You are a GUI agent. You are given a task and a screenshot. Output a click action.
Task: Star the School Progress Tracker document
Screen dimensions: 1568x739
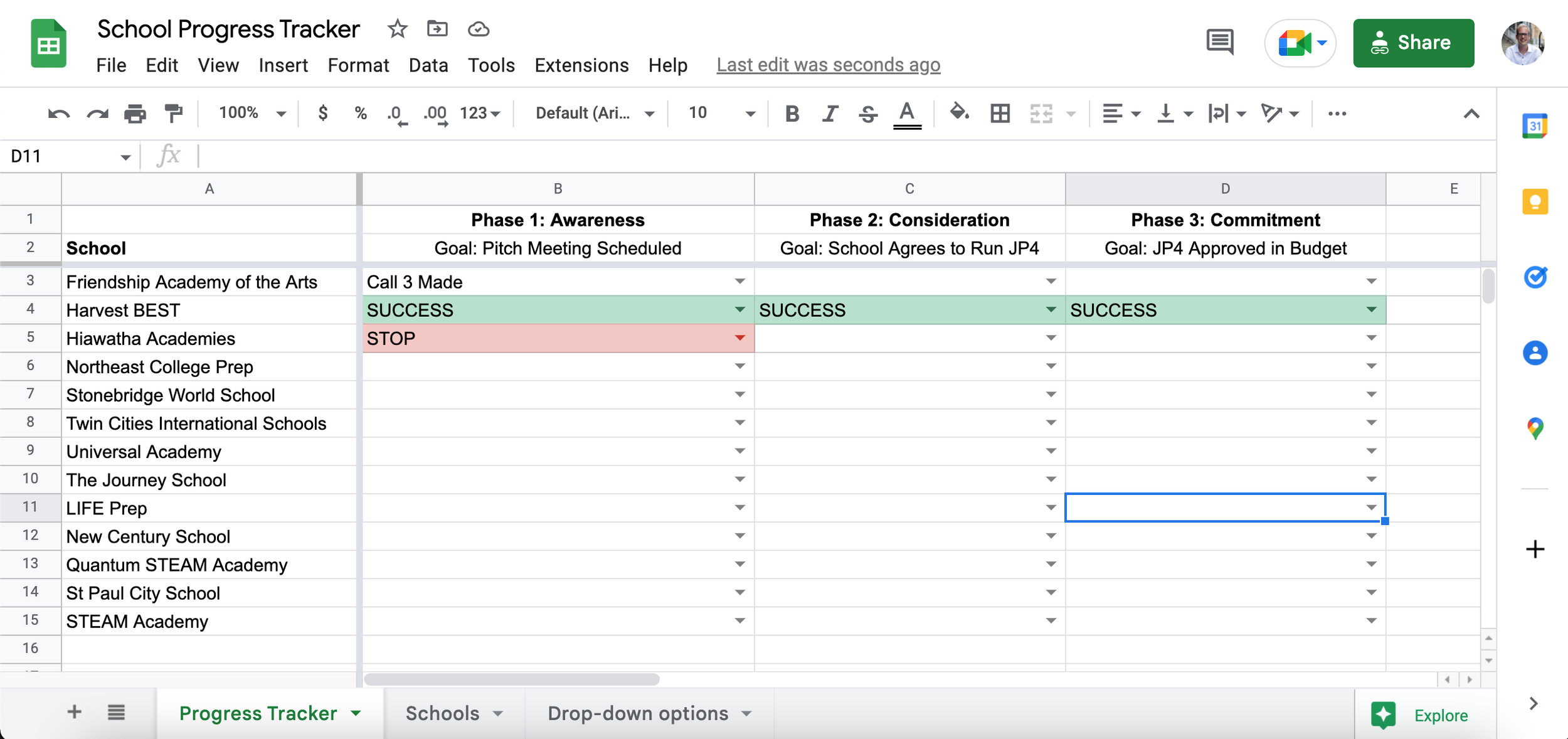tap(397, 29)
